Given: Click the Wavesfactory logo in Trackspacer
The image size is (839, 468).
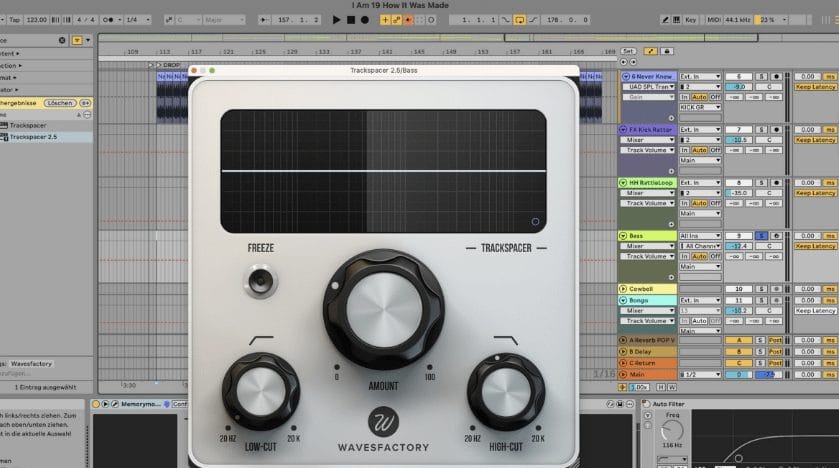Looking at the screenshot, I should (x=383, y=422).
